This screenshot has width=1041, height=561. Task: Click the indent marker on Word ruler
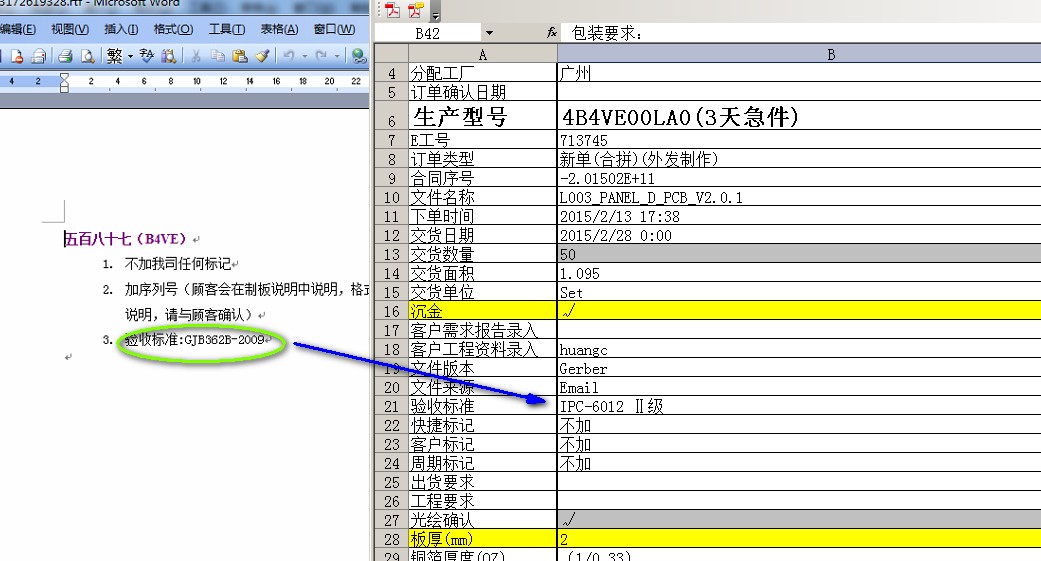click(64, 82)
